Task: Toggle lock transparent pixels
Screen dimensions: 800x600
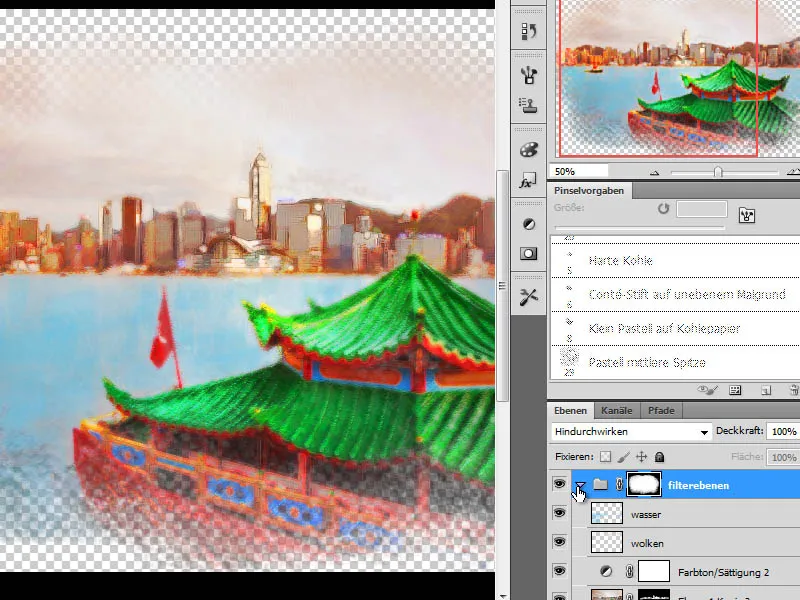Action: (605, 457)
